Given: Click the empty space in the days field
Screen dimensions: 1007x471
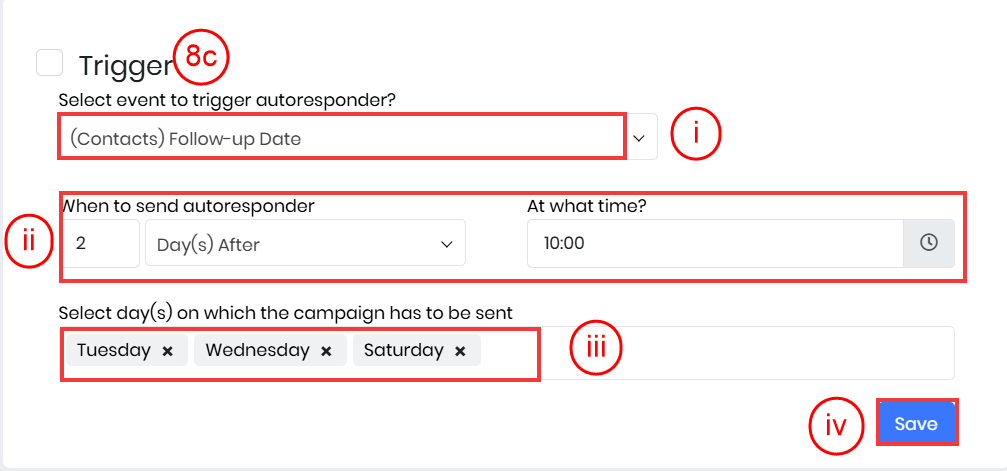Looking at the screenshot, I should coord(780,353).
